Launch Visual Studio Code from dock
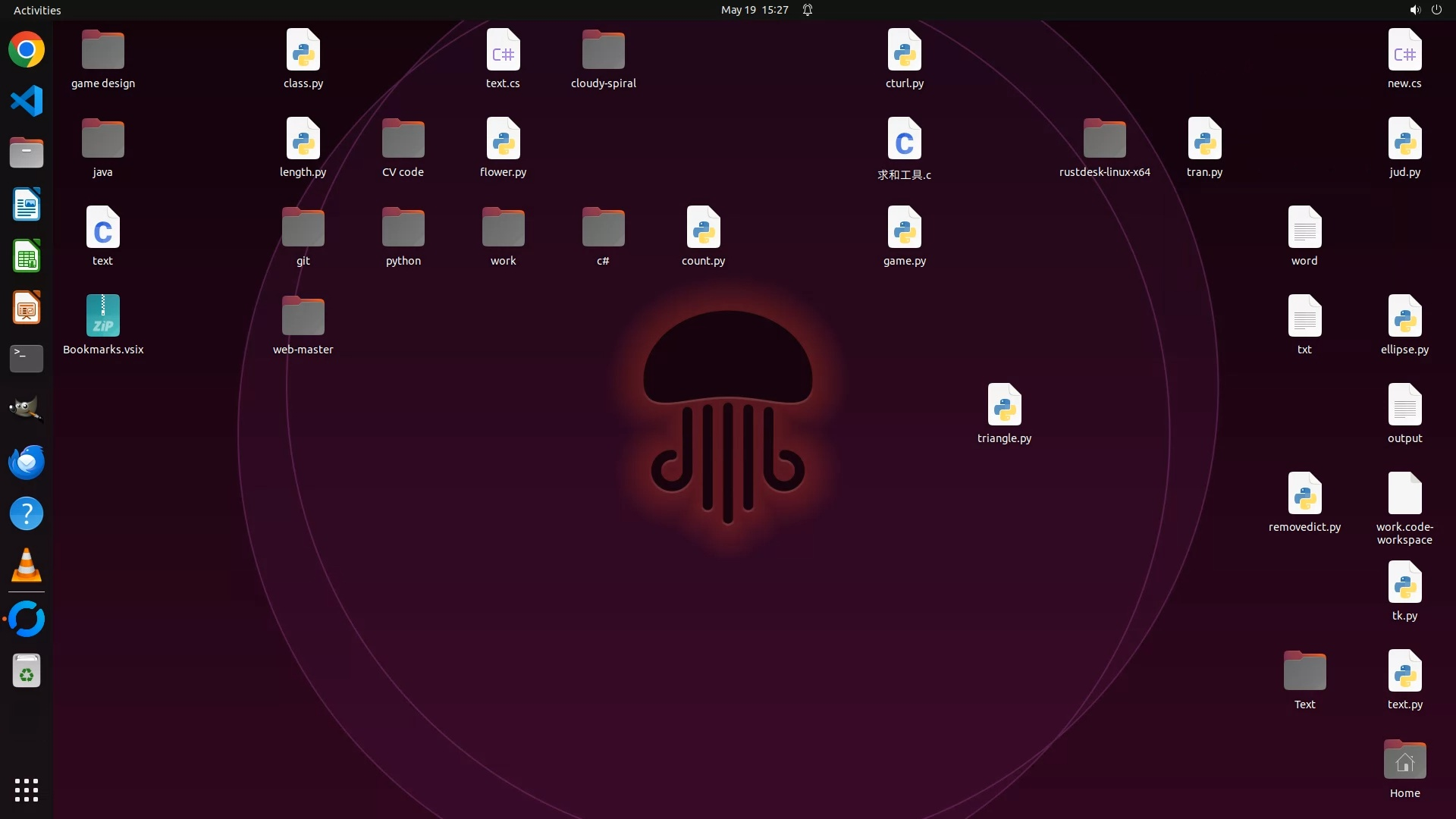The image size is (1456, 819). coord(27,101)
